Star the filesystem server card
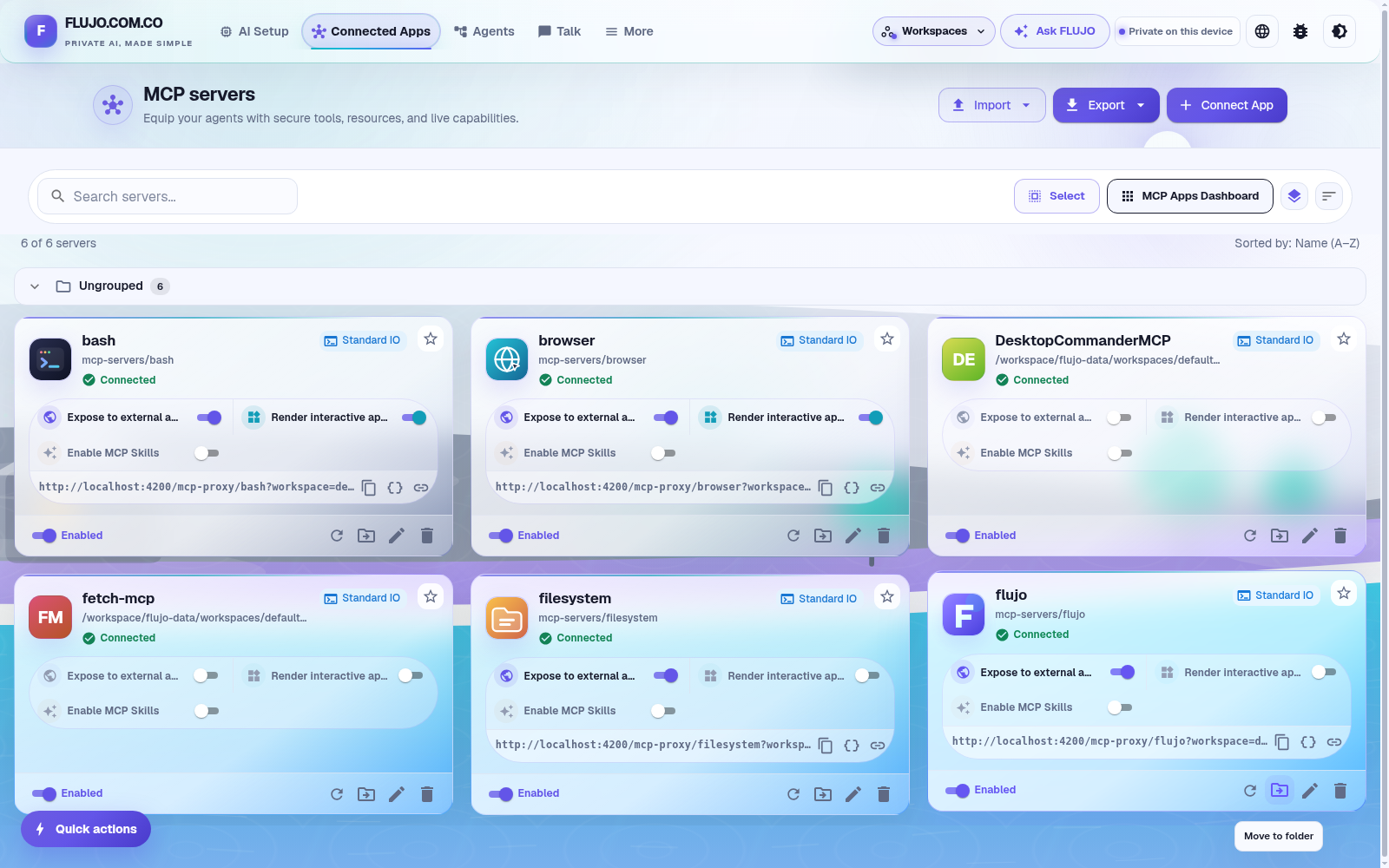Screen dimensions: 1389x868 point(887,596)
